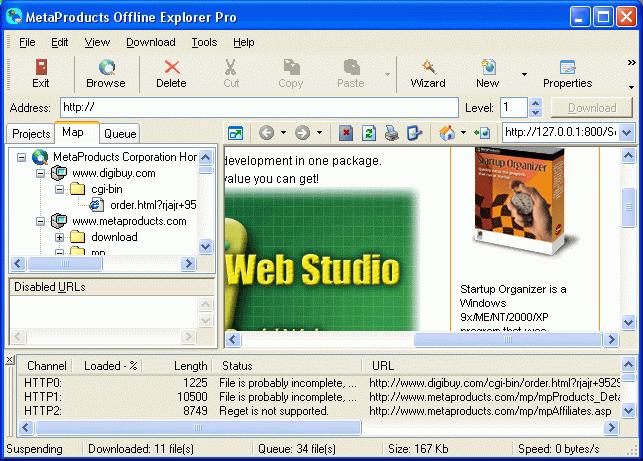Click the Address input field
Screen dimensions: 643x461
pos(259,107)
